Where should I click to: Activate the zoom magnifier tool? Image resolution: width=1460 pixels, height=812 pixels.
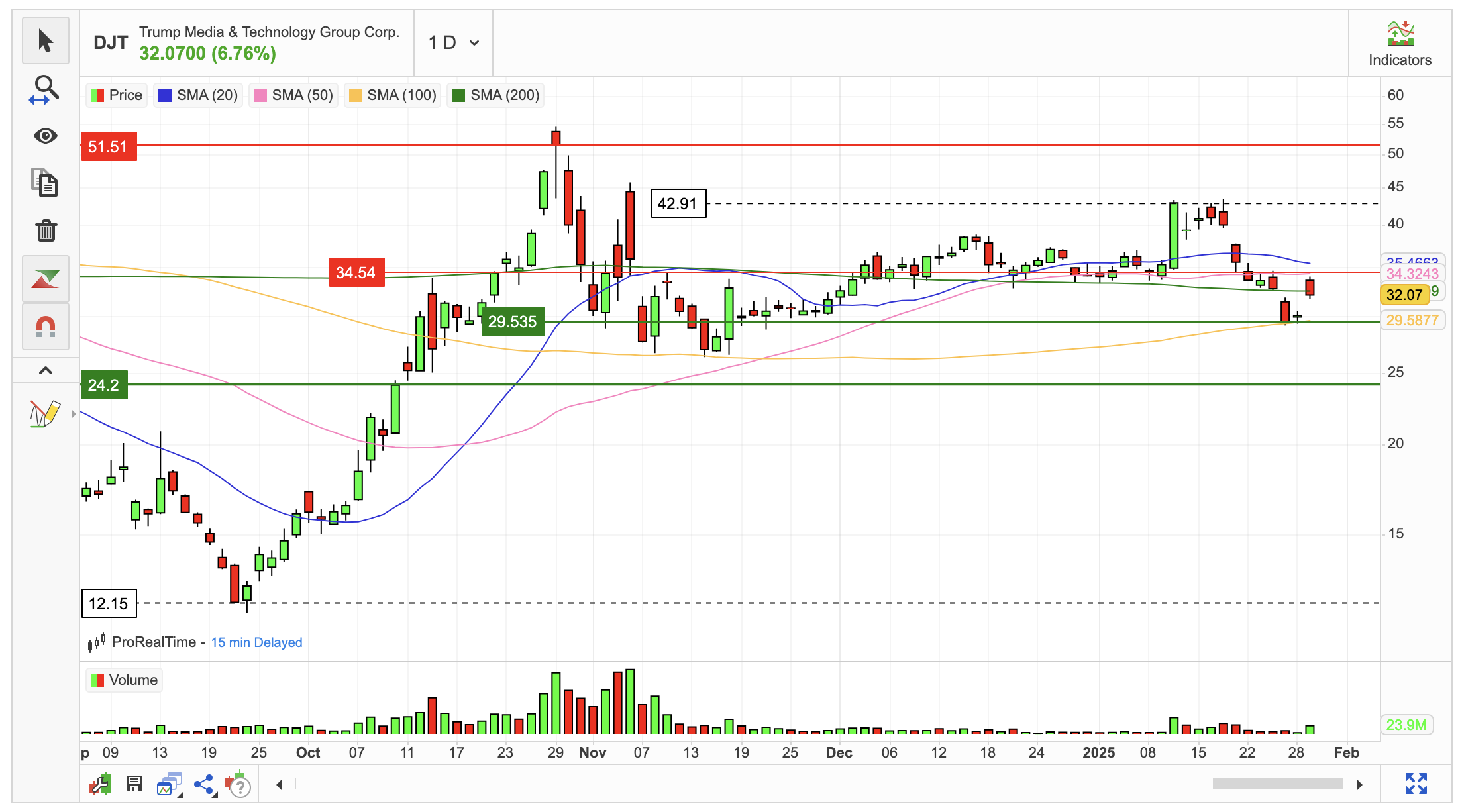45,89
